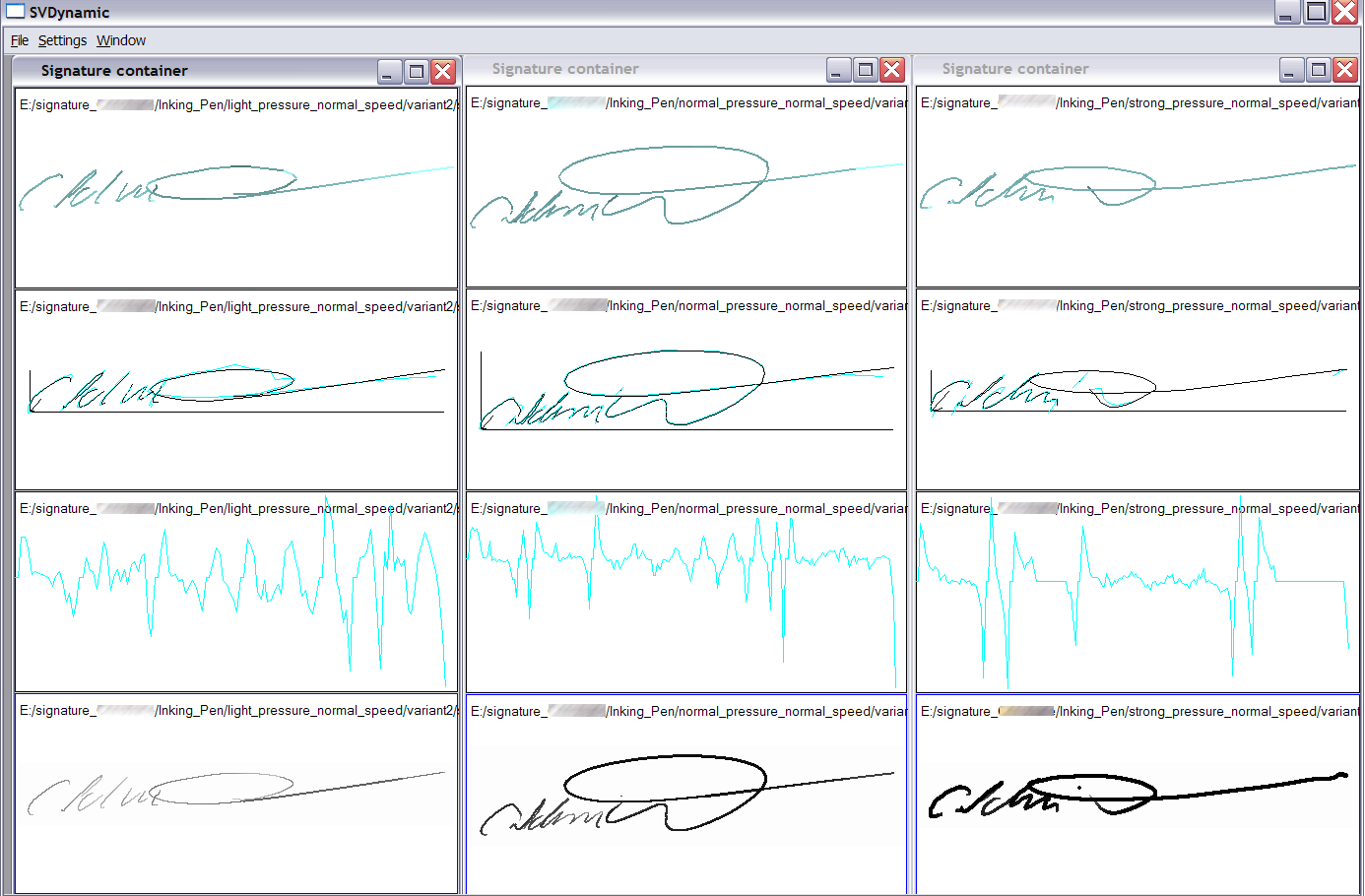This screenshot has height=896, width=1365.
Task: Select light_pressure teal signature trace panel
Action: click(x=236, y=188)
